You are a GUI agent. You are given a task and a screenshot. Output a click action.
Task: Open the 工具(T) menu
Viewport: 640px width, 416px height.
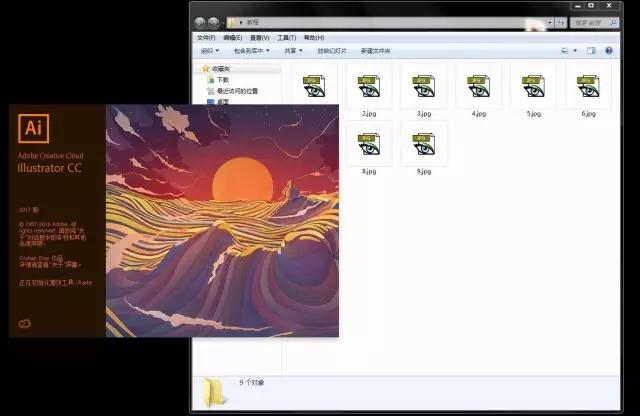click(x=287, y=38)
